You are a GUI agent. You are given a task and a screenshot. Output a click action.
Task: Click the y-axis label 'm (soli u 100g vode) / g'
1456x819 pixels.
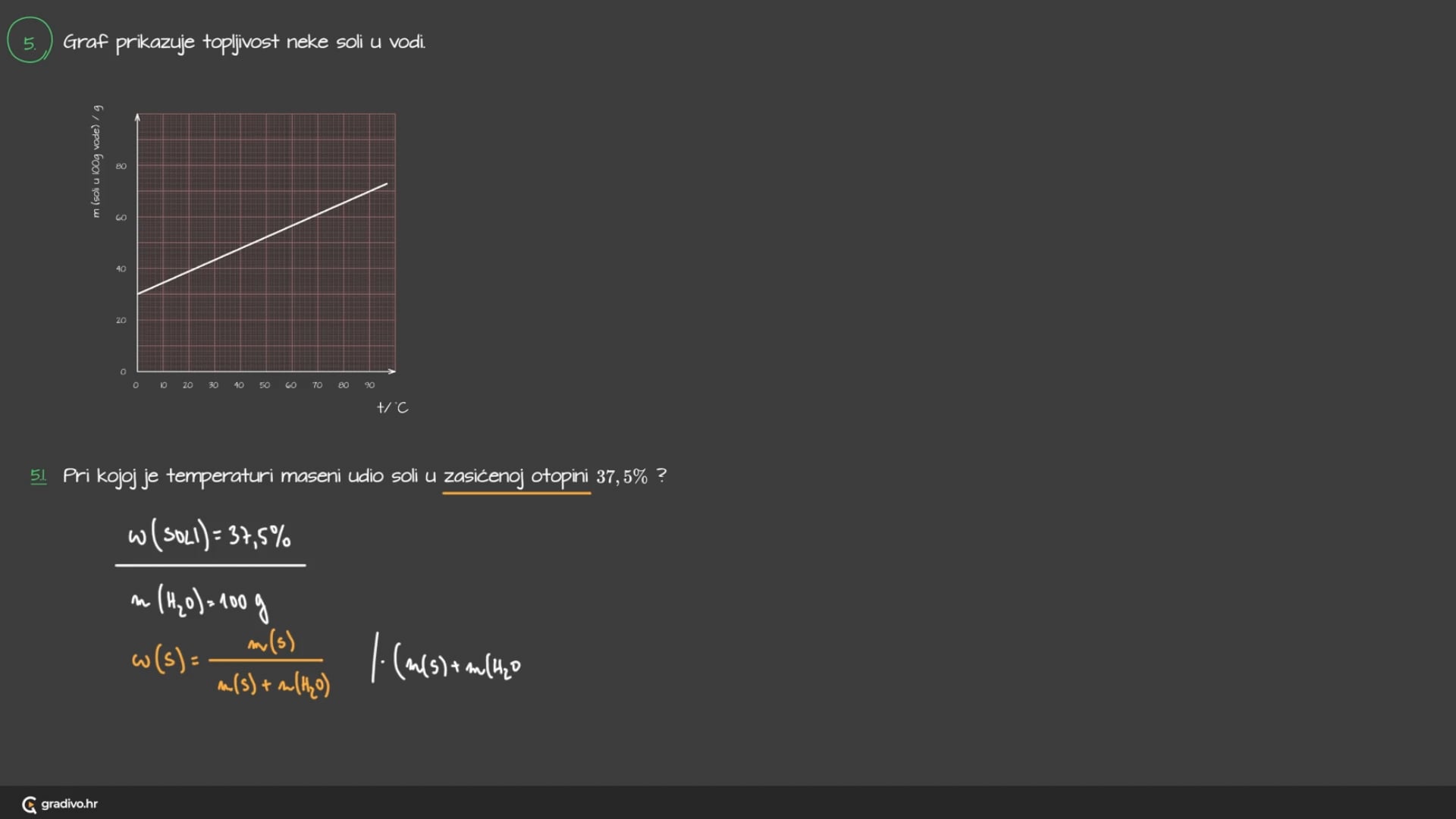96,162
